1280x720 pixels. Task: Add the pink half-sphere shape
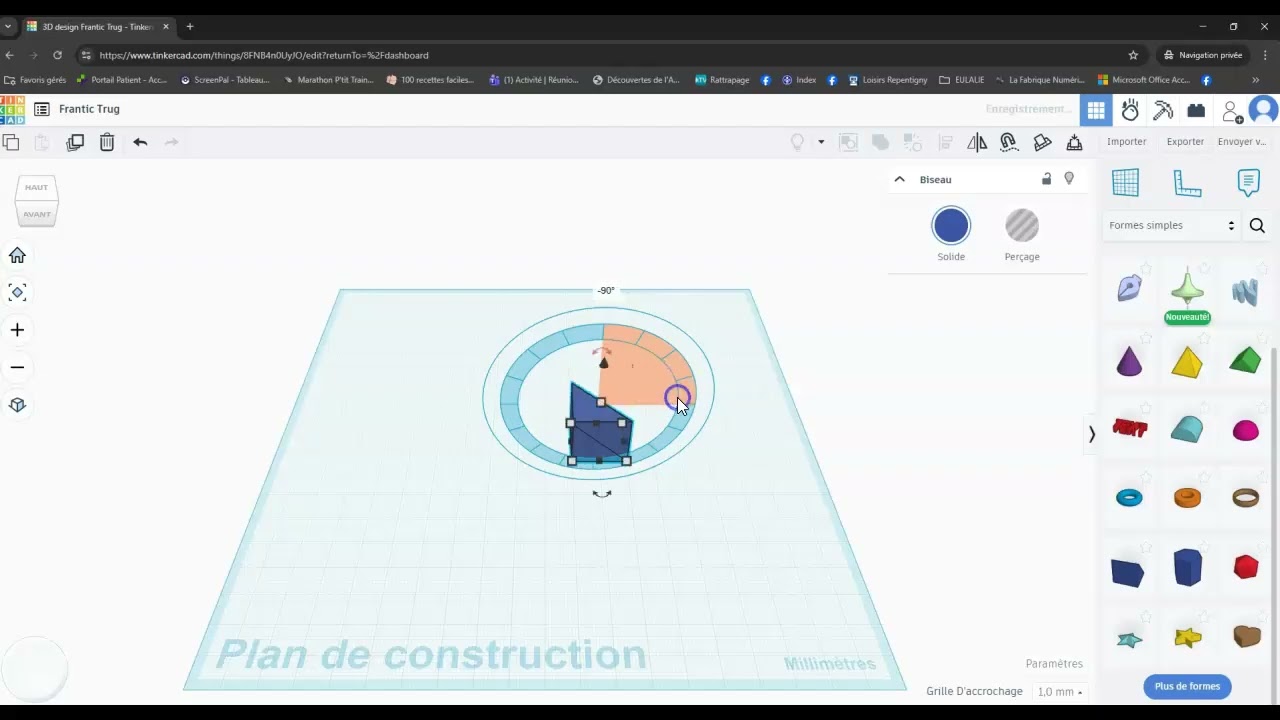point(1246,431)
